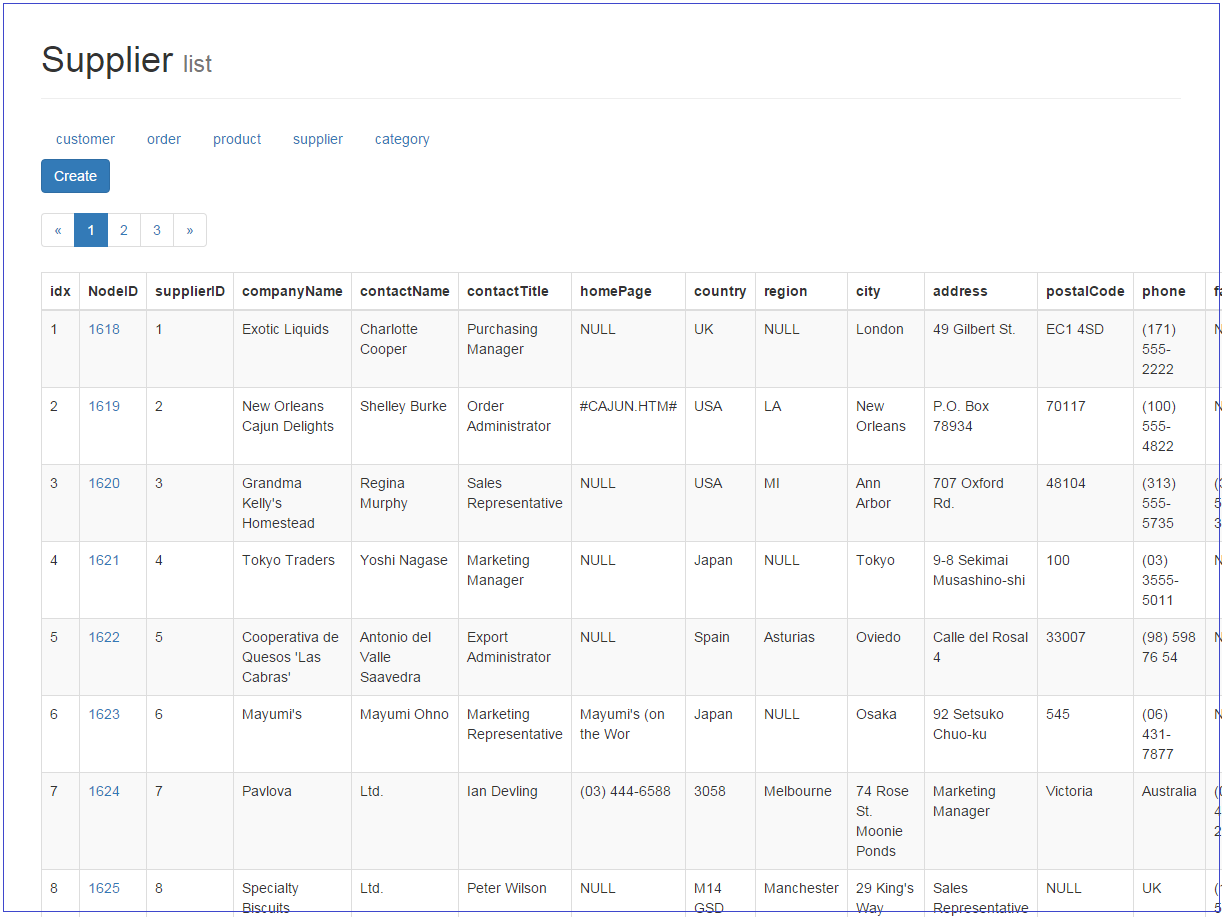1222x917 pixels.
Task: Open NodeID 1625 for Specialty Biscuits
Action: coord(104,887)
